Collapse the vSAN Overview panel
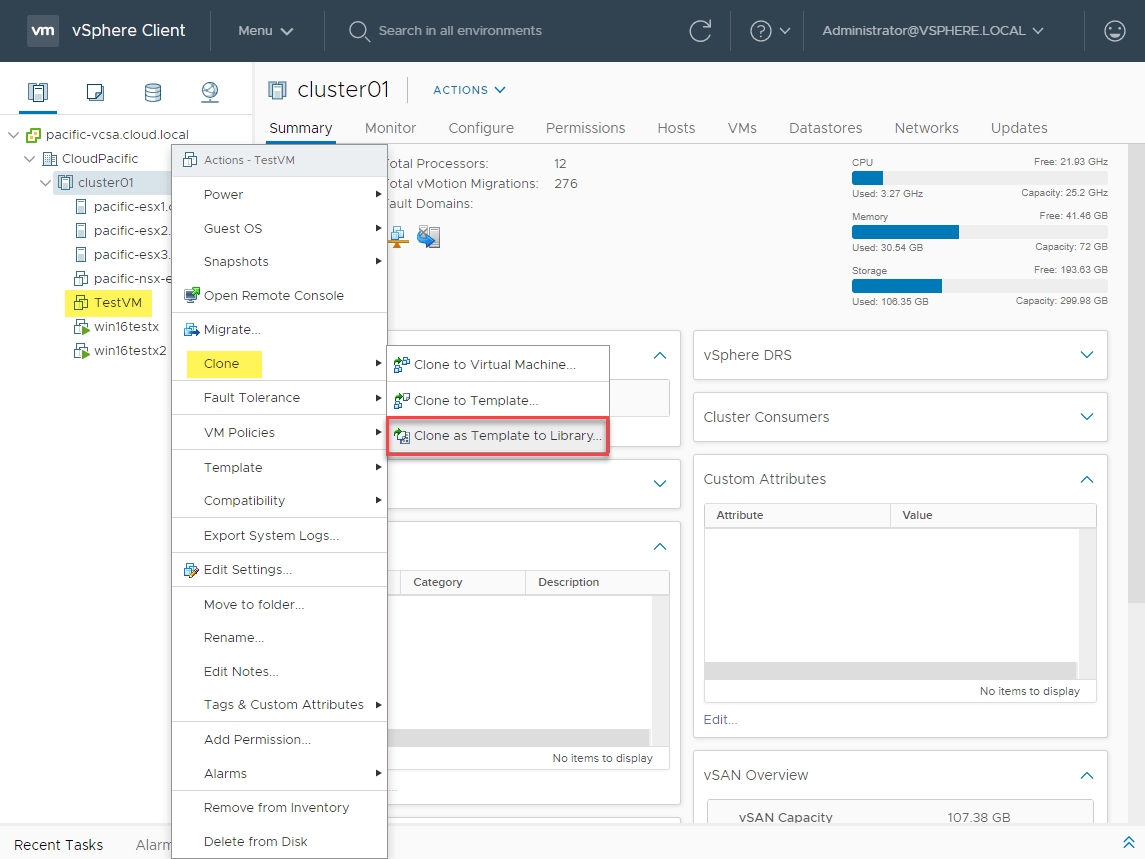Image resolution: width=1145 pixels, height=859 pixels. point(1087,775)
